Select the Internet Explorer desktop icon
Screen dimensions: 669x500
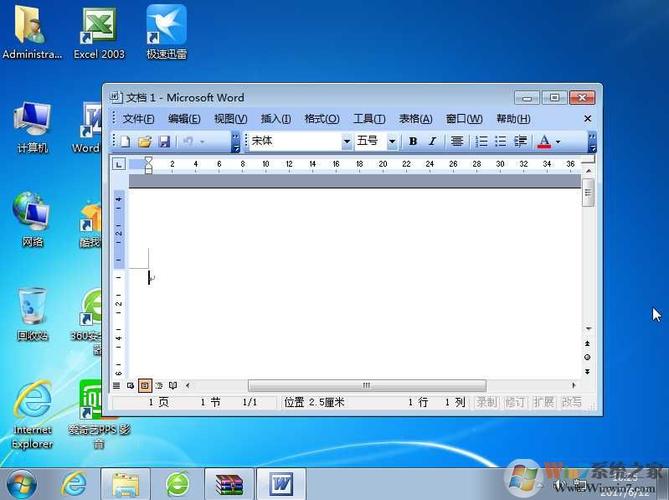tap(32, 415)
